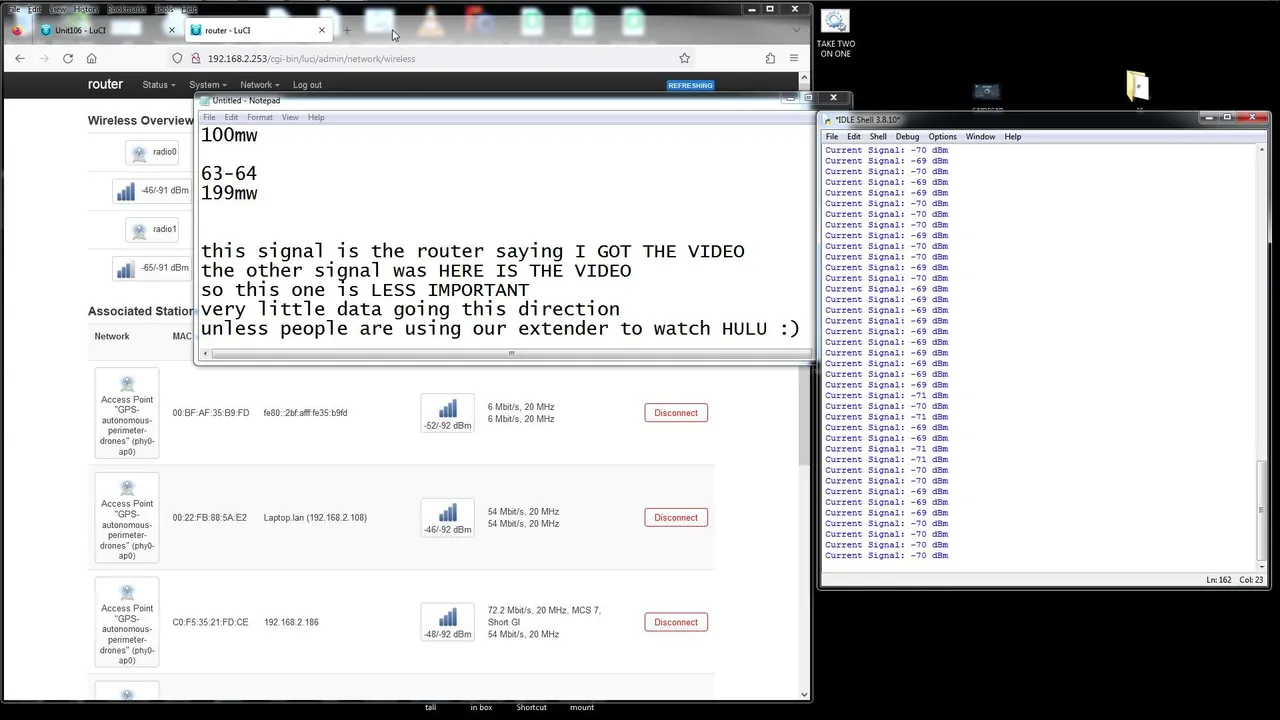Screen dimensions: 1280x720
Task: Click the Firefox address bar URL
Action: click(x=311, y=58)
